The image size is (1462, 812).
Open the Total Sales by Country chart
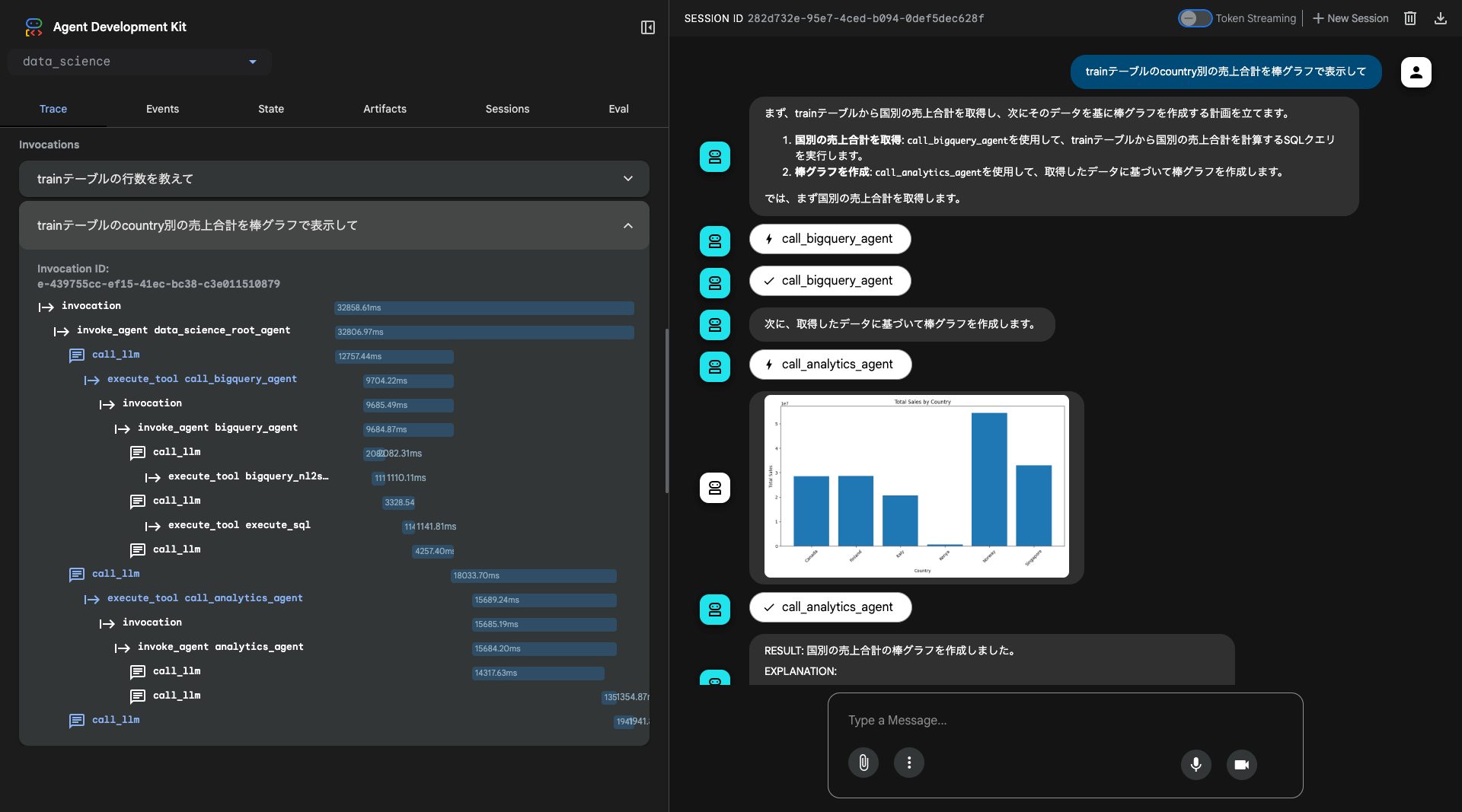tap(916, 487)
